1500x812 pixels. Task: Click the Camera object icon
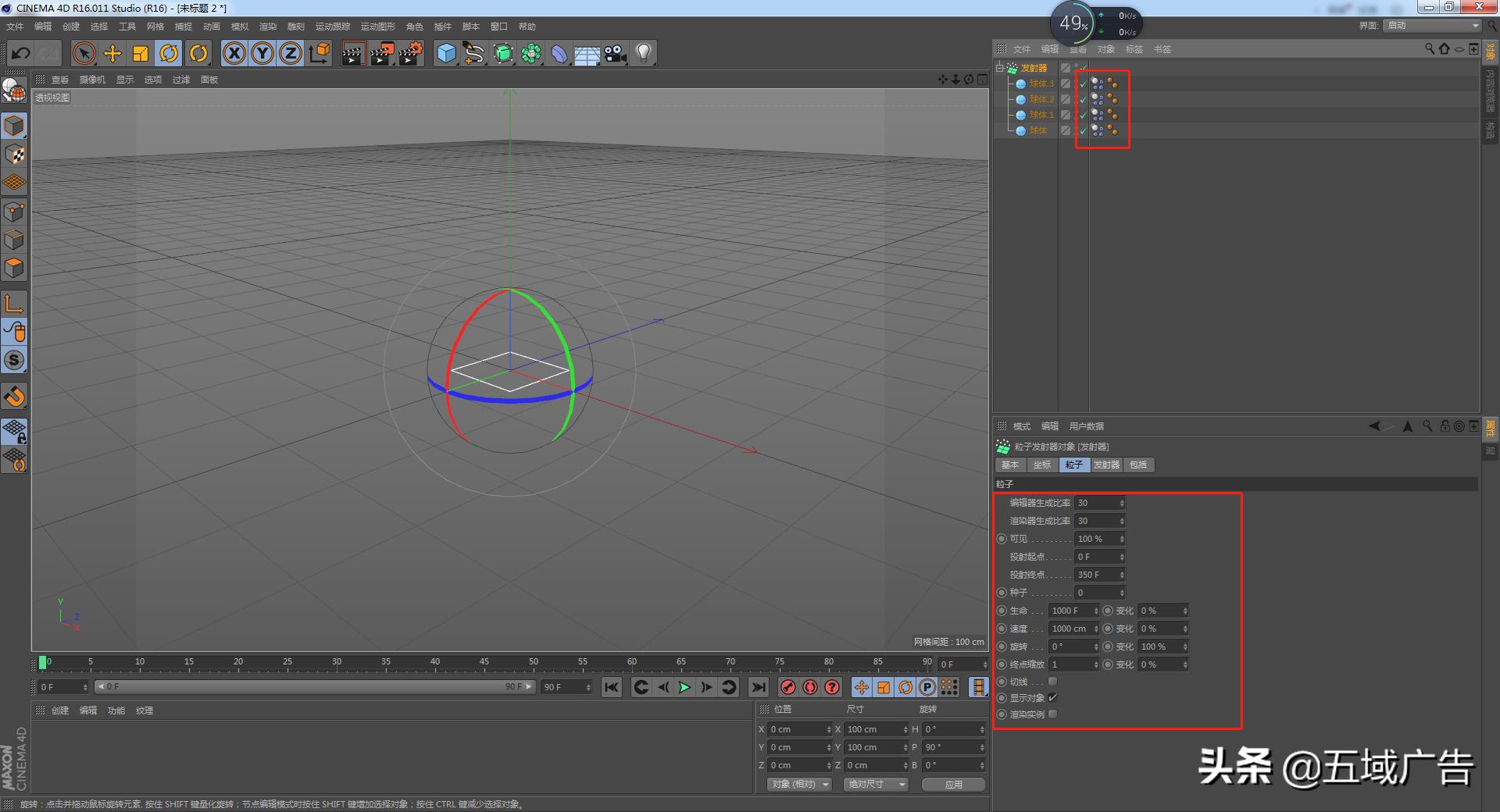pyautogui.click(x=615, y=53)
